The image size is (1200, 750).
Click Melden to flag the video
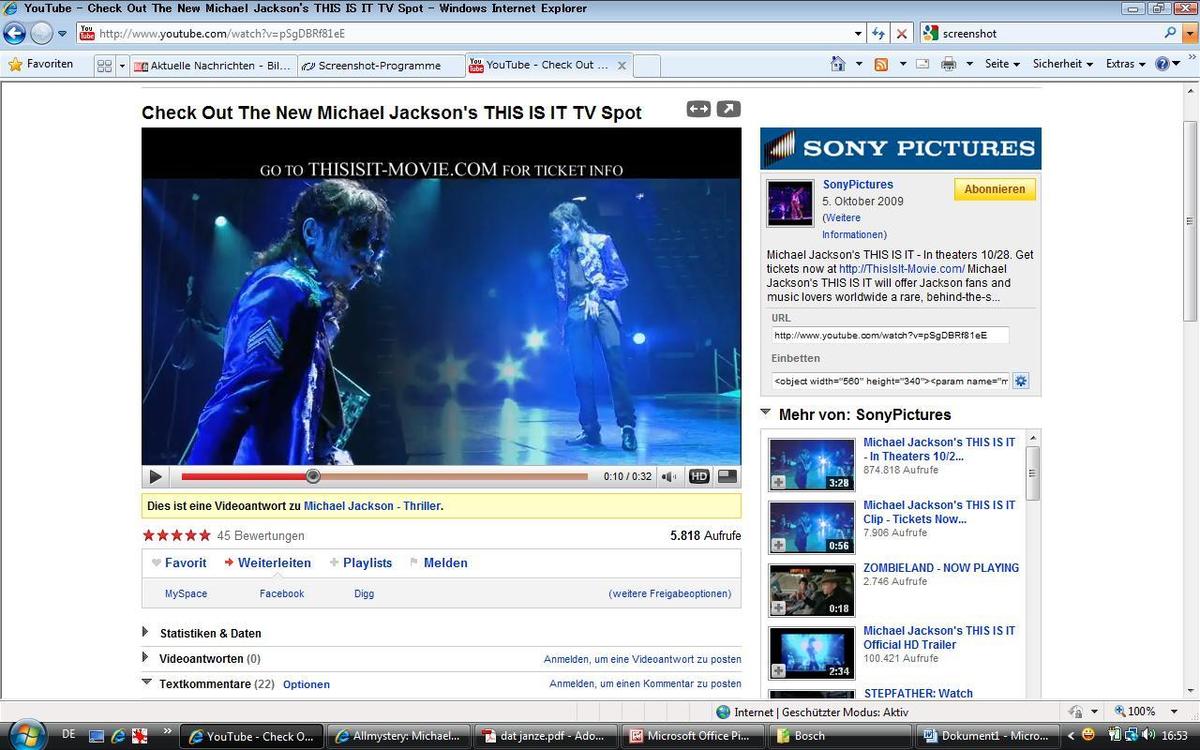coord(439,563)
